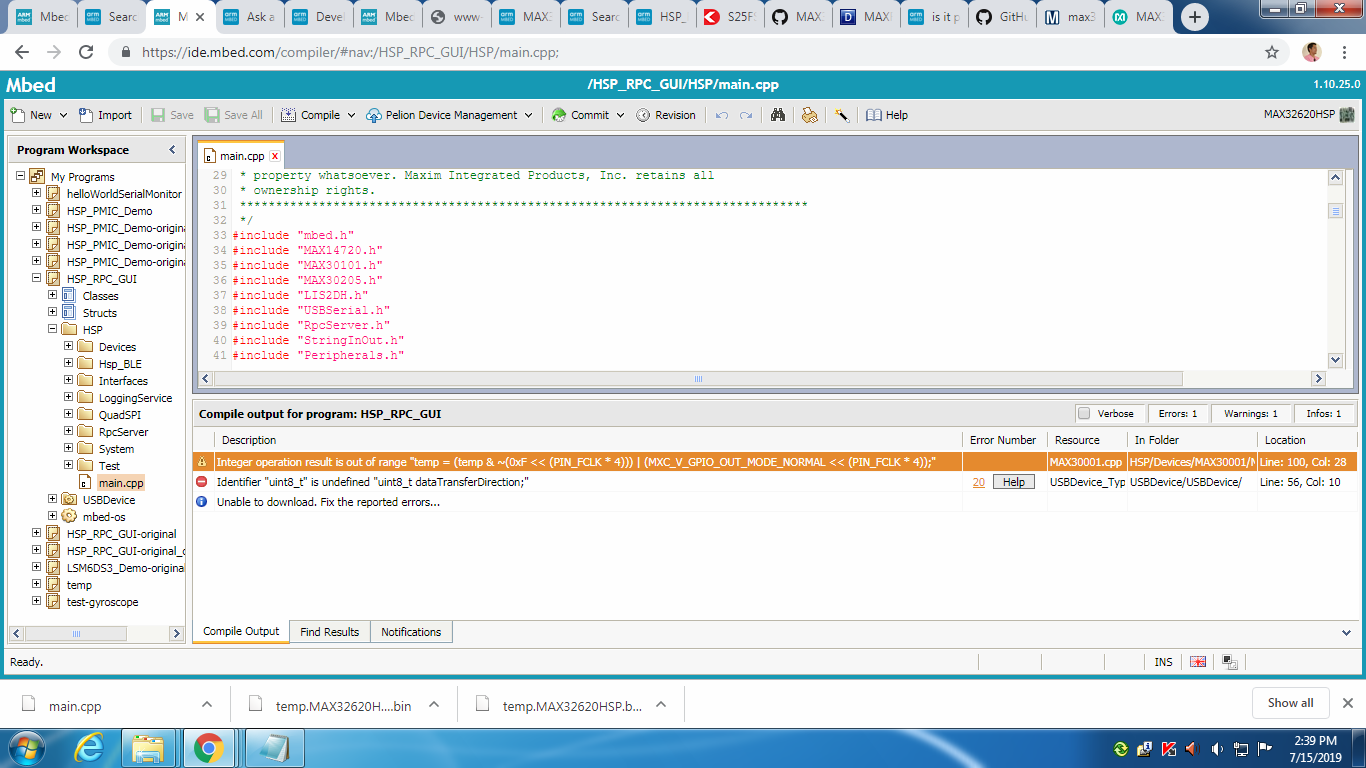Click the printer icon in the toolbar
The height and width of the screenshot is (768, 1366).
pos(810,115)
